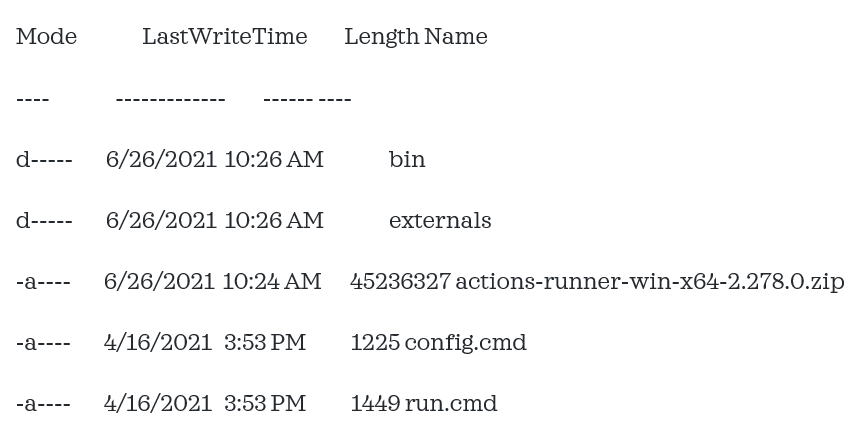Click the actions-runner-win-x64-2.278.0.zip file name
Screen dimensions: 859x447
[649, 282]
